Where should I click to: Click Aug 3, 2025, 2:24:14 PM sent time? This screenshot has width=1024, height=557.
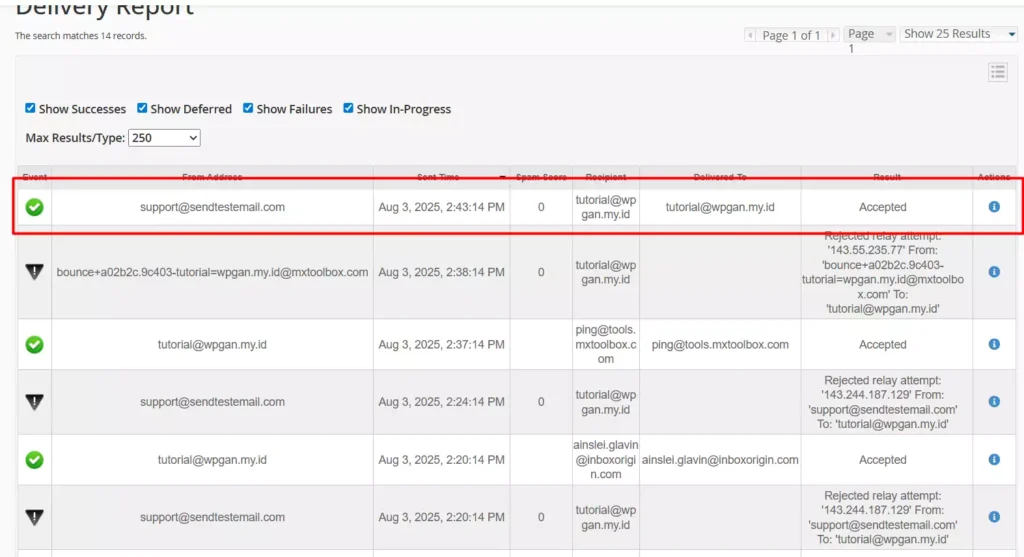tap(441, 402)
